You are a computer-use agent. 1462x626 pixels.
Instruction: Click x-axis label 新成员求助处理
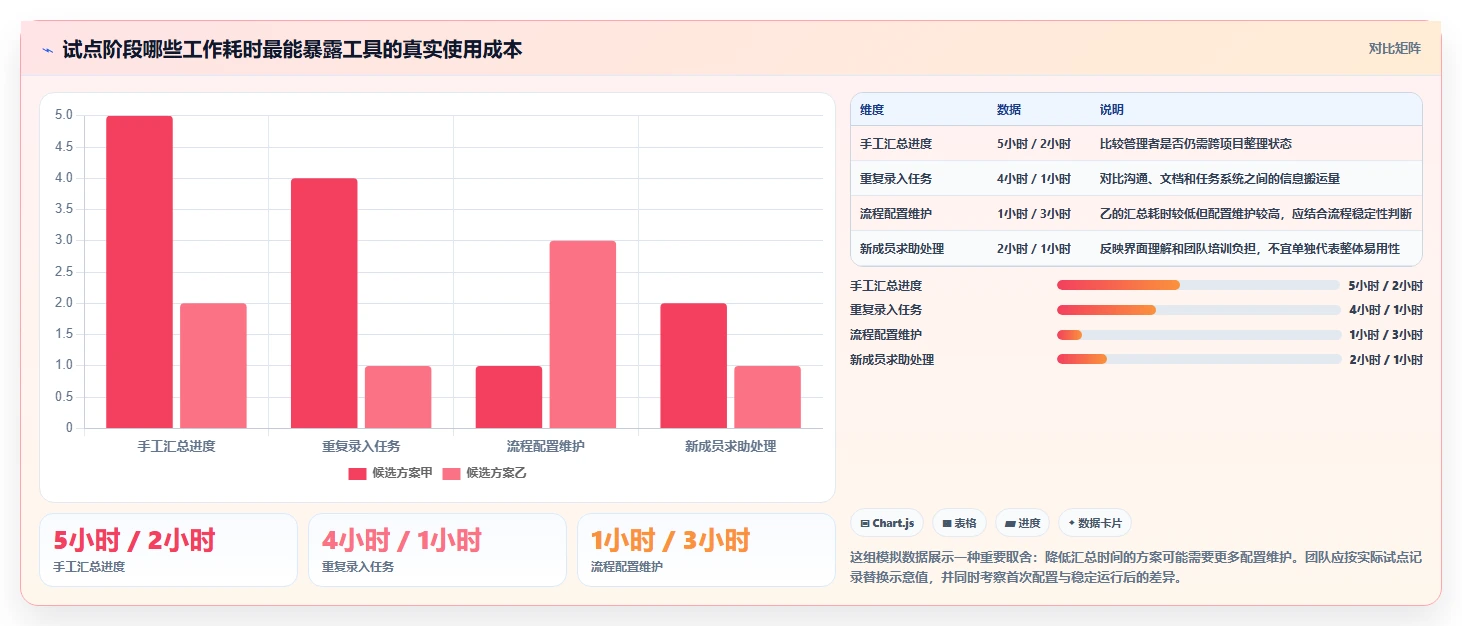(x=731, y=446)
